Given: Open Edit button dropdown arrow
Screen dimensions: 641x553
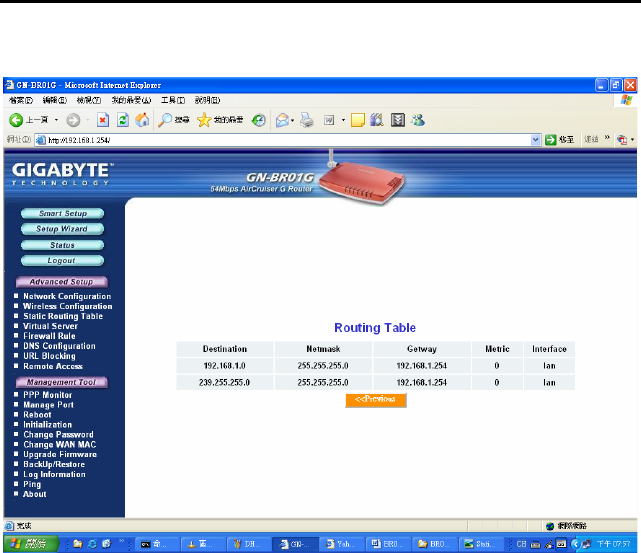Looking at the screenshot, I should point(343,120).
